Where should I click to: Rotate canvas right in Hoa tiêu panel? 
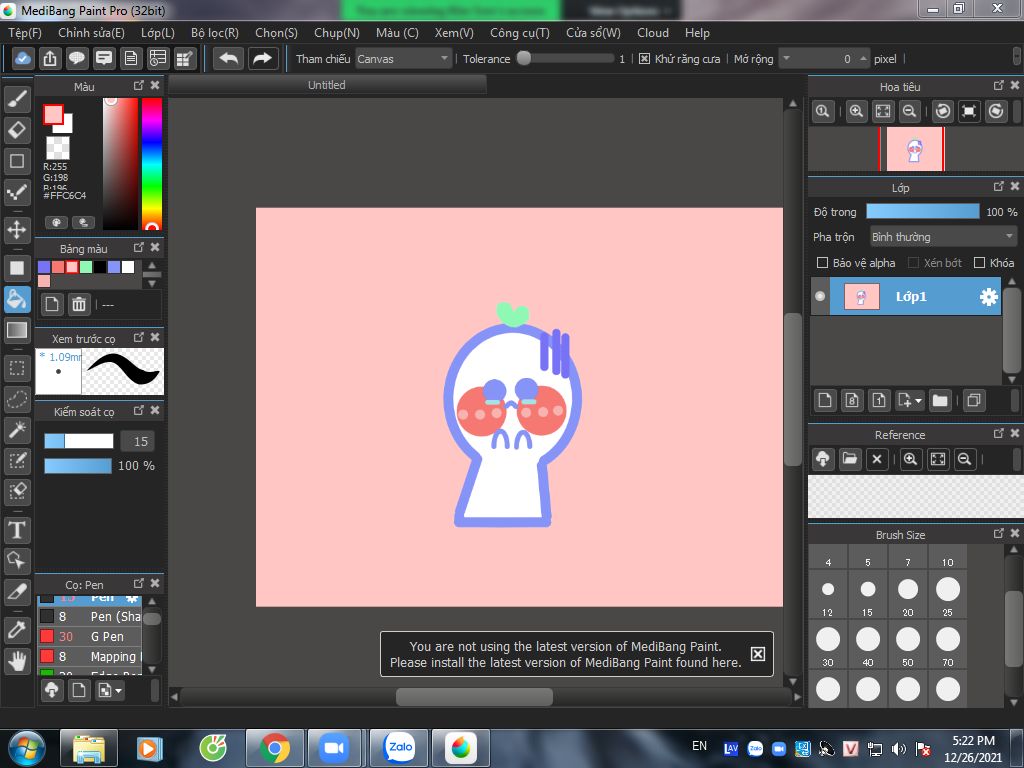click(x=995, y=111)
